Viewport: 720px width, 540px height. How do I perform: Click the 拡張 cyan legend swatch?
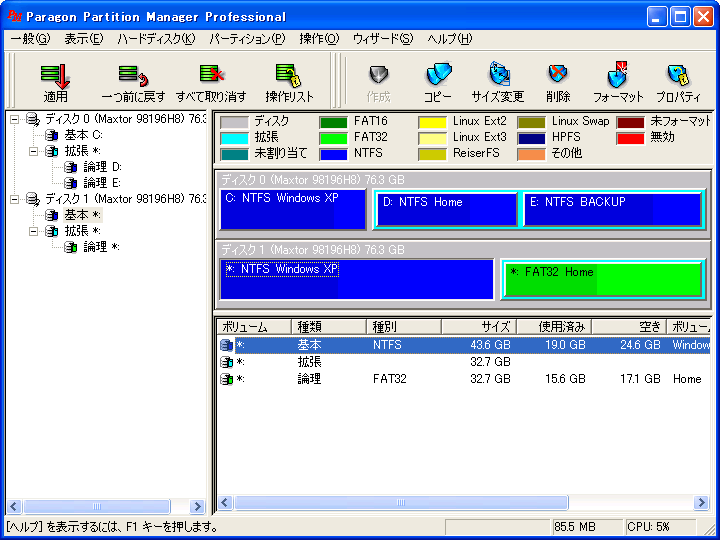[x=234, y=137]
